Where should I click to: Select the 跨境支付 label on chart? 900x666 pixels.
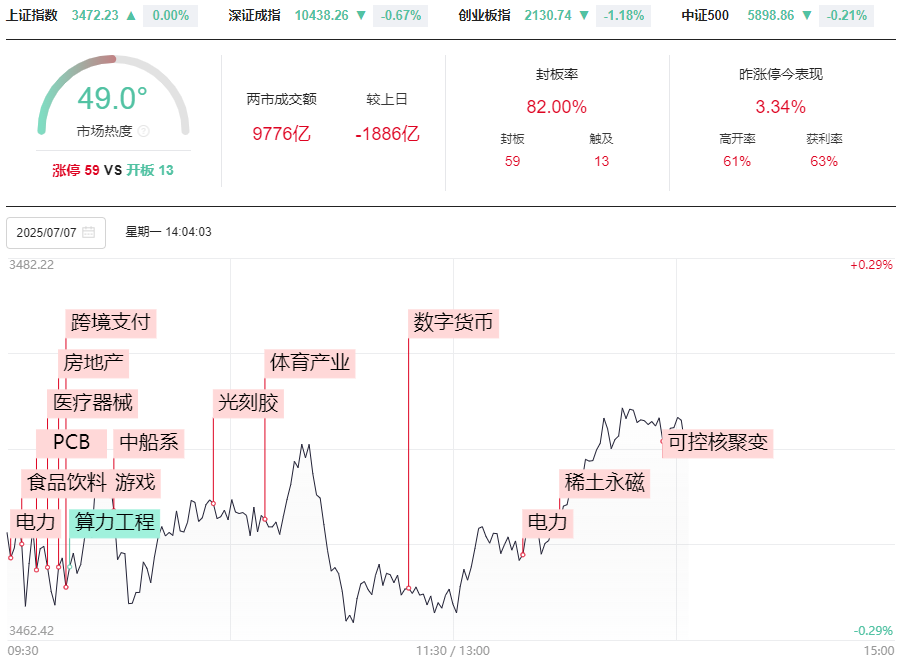(x=110, y=323)
